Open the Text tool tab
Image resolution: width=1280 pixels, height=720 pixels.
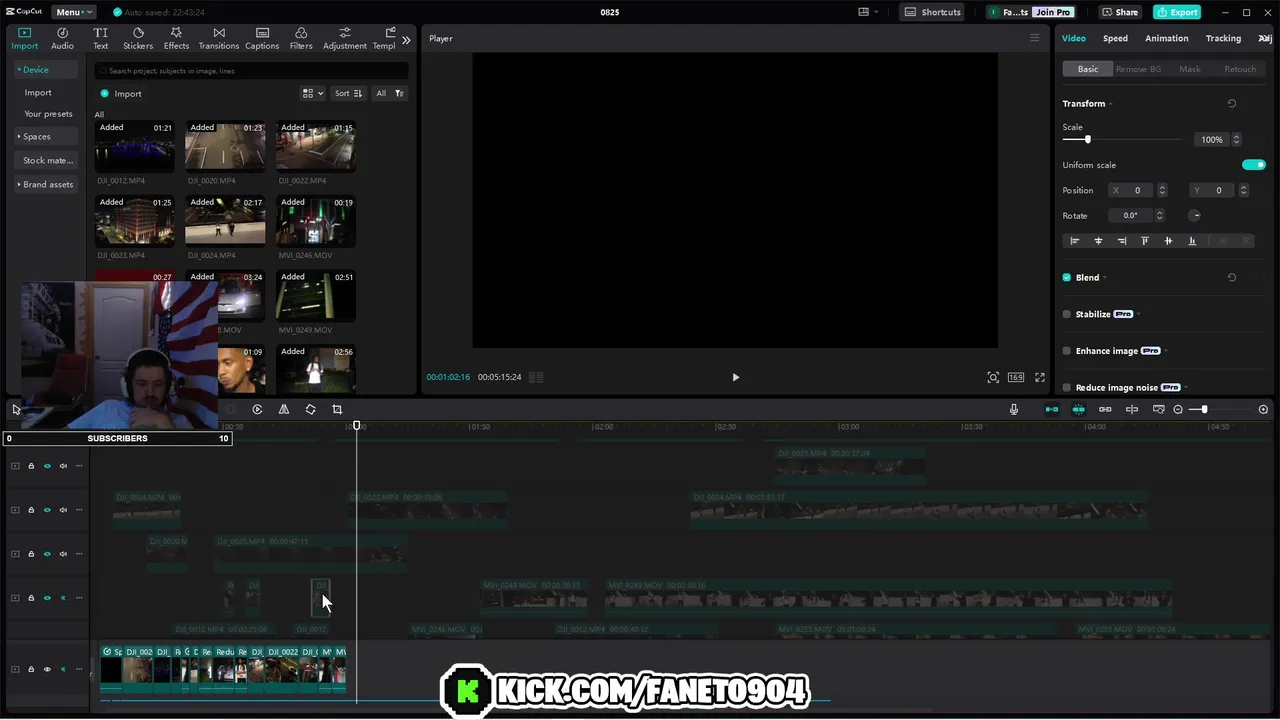(x=101, y=38)
